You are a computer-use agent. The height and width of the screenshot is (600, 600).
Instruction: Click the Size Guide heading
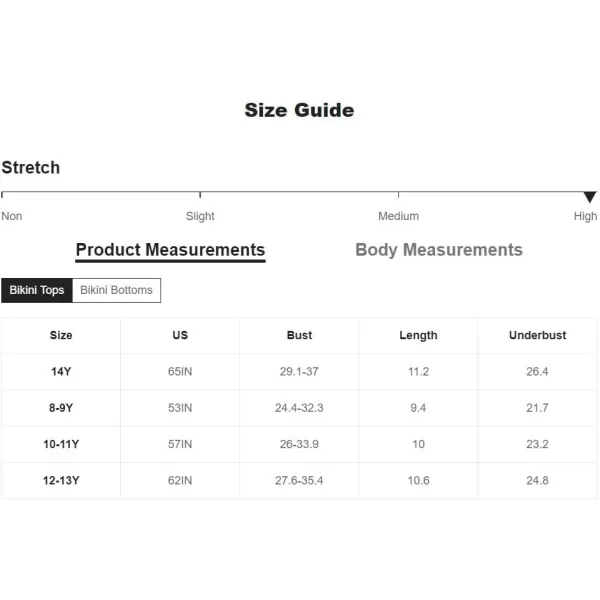click(x=299, y=110)
